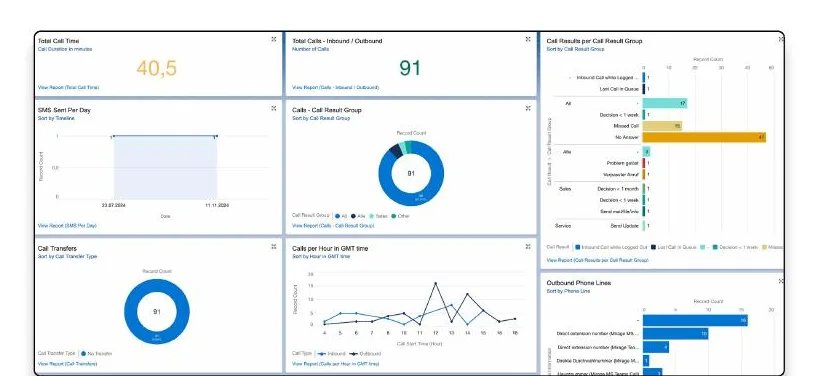Expand the Calls - Call Result Group widget

point(528,108)
